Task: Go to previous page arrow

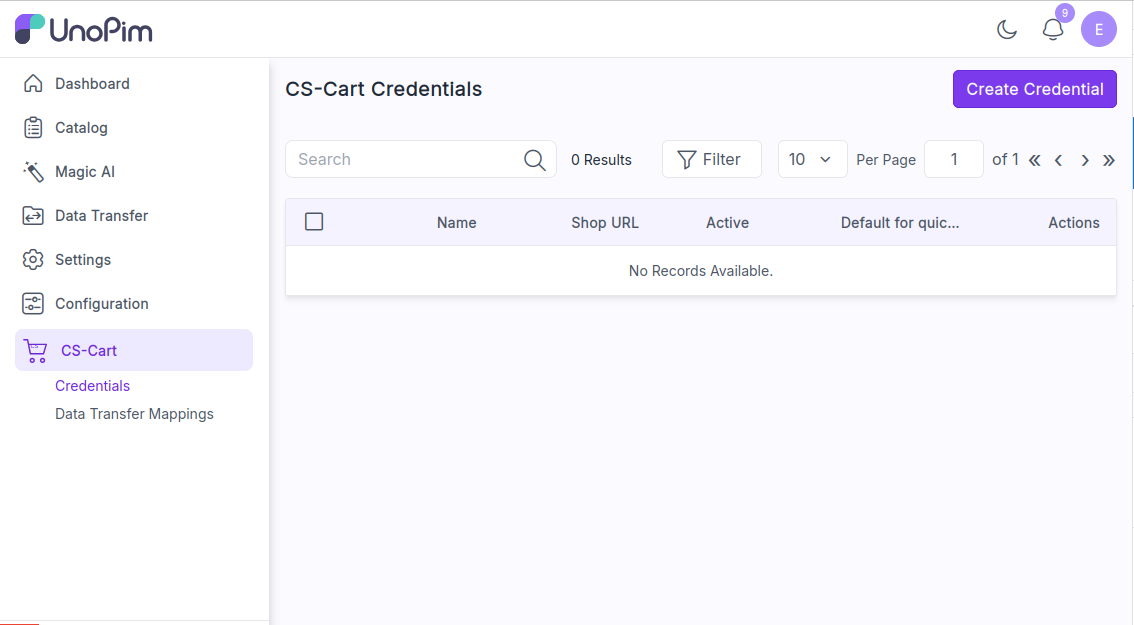Action: point(1059,161)
